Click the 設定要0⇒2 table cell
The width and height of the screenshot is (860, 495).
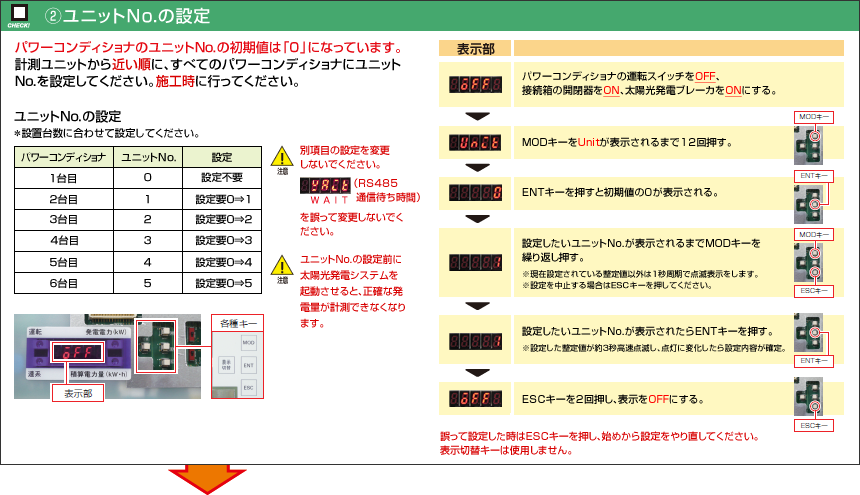tap(222, 220)
